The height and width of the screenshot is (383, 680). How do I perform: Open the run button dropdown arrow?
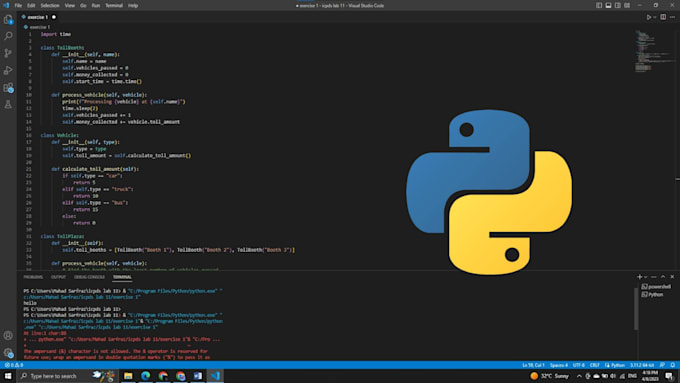[655, 17]
